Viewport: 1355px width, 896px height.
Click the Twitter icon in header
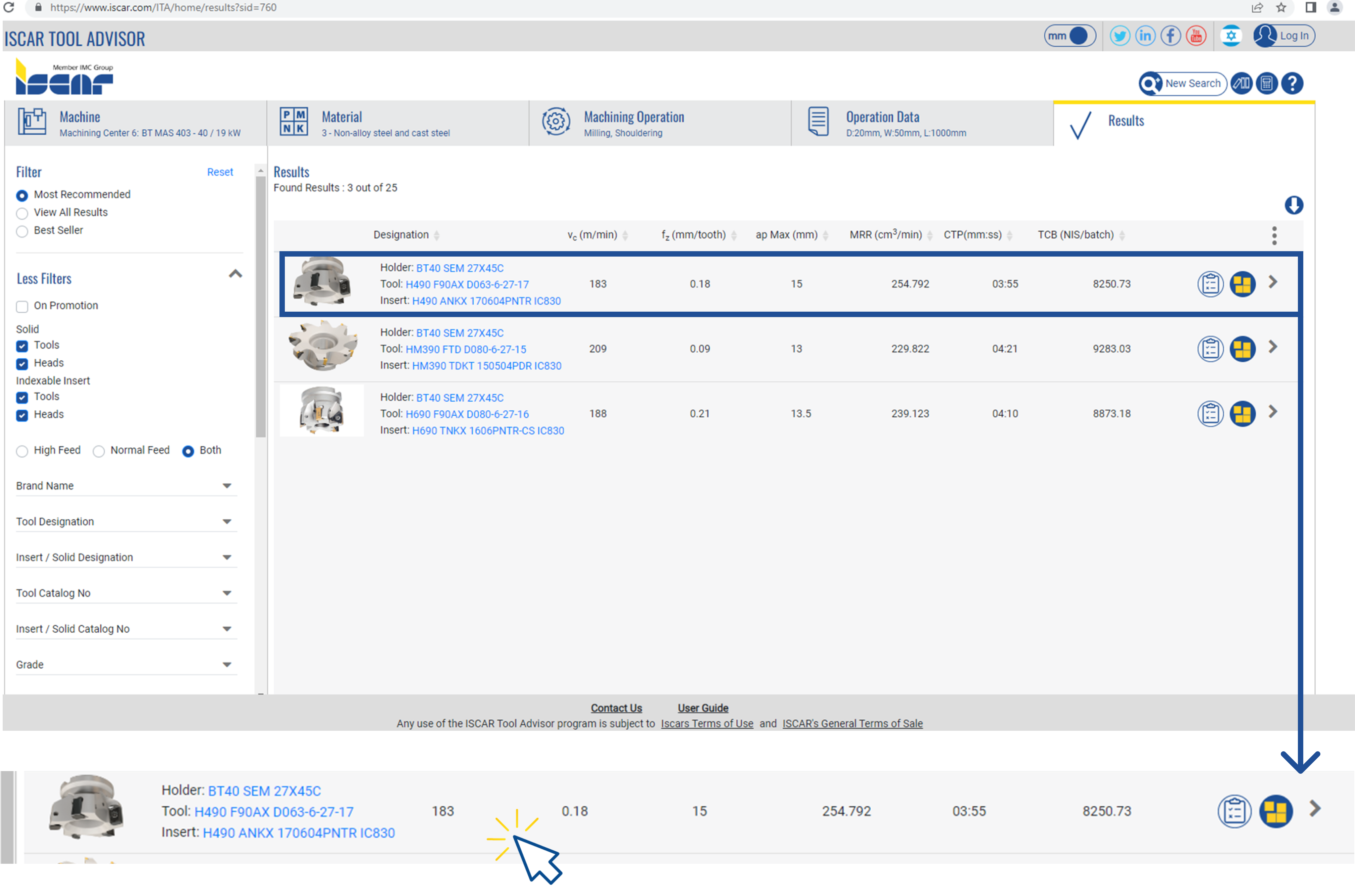[x=1120, y=36]
